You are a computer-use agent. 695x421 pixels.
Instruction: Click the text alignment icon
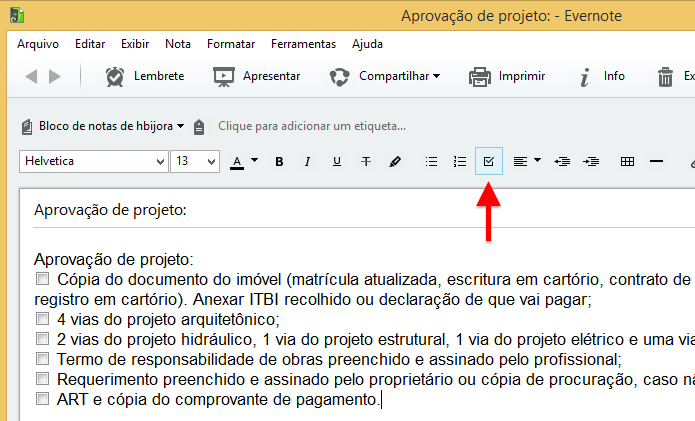(x=520, y=162)
